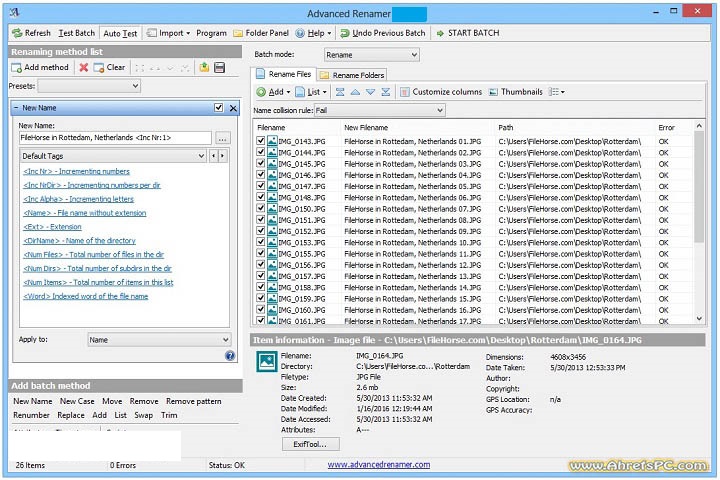This screenshot has width=720, height=480.
Task: Add the New Case batch method
Action: click(77, 401)
